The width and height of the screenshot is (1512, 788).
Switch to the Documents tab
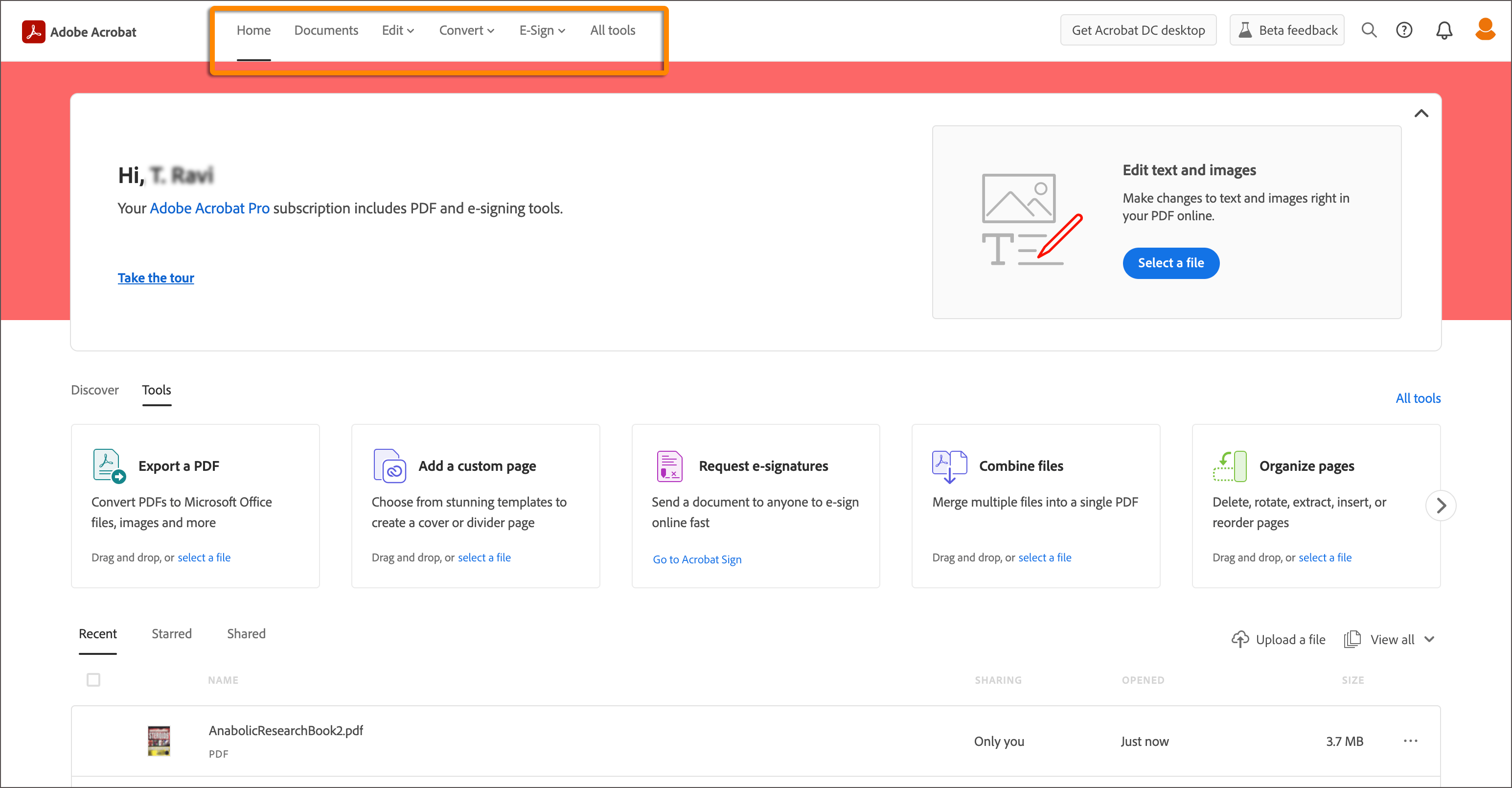pyautogui.click(x=326, y=30)
